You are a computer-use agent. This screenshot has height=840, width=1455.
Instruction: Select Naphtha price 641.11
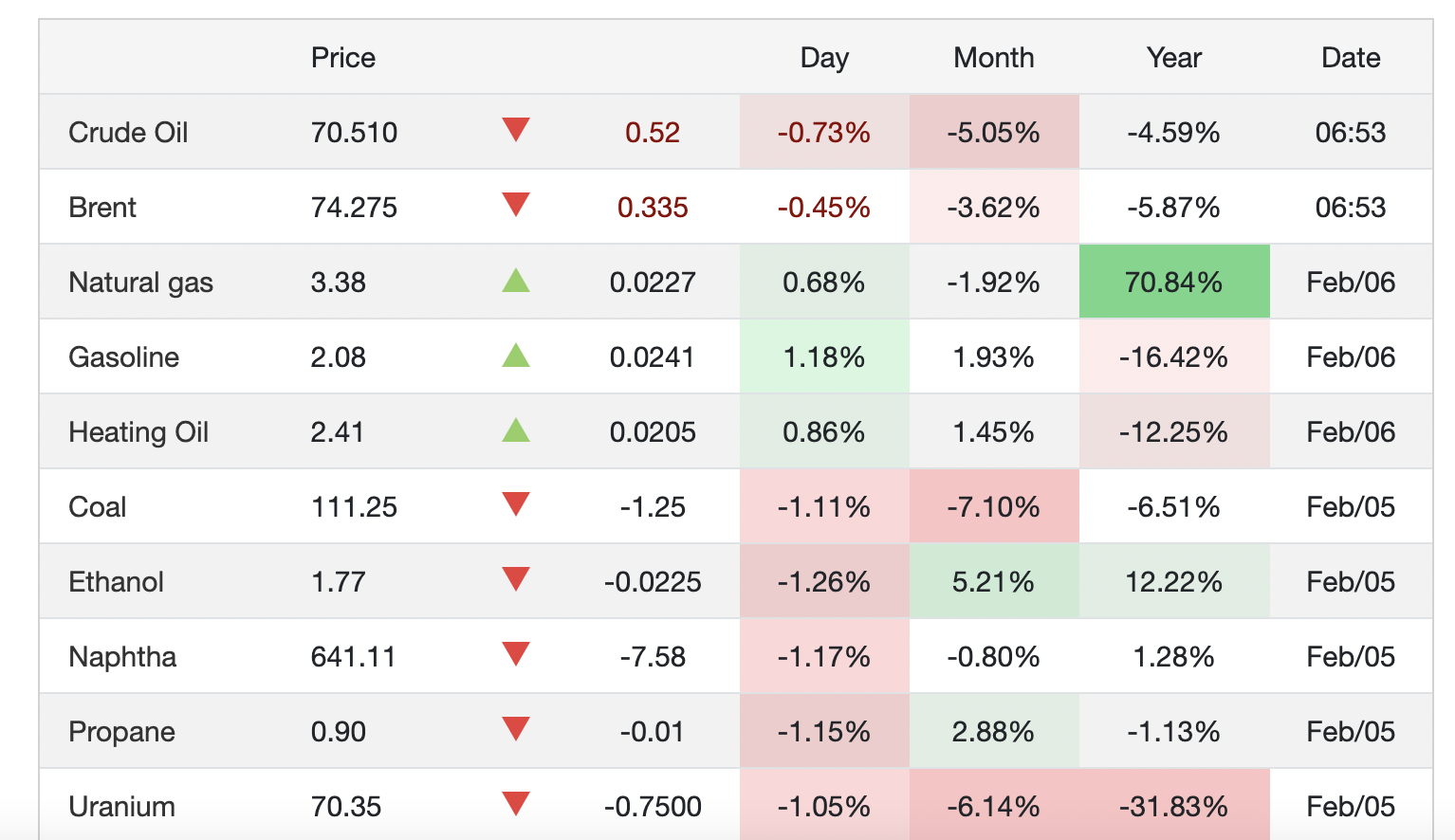[353, 656]
